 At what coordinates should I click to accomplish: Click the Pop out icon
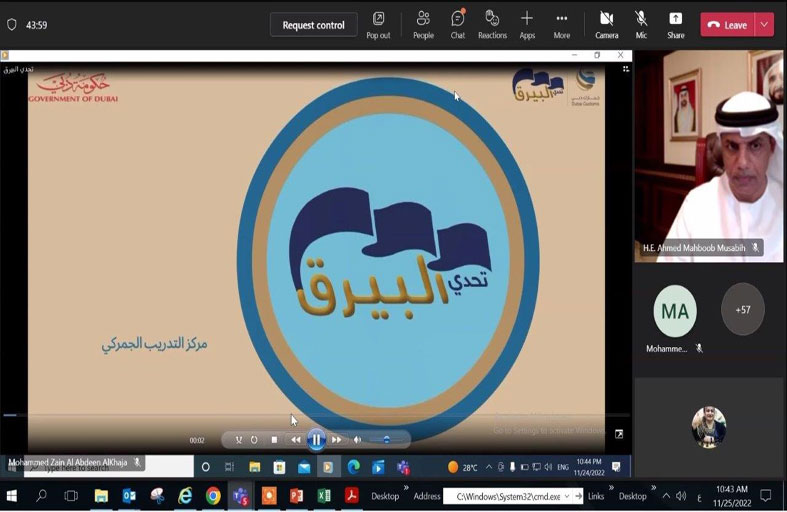tap(378, 24)
